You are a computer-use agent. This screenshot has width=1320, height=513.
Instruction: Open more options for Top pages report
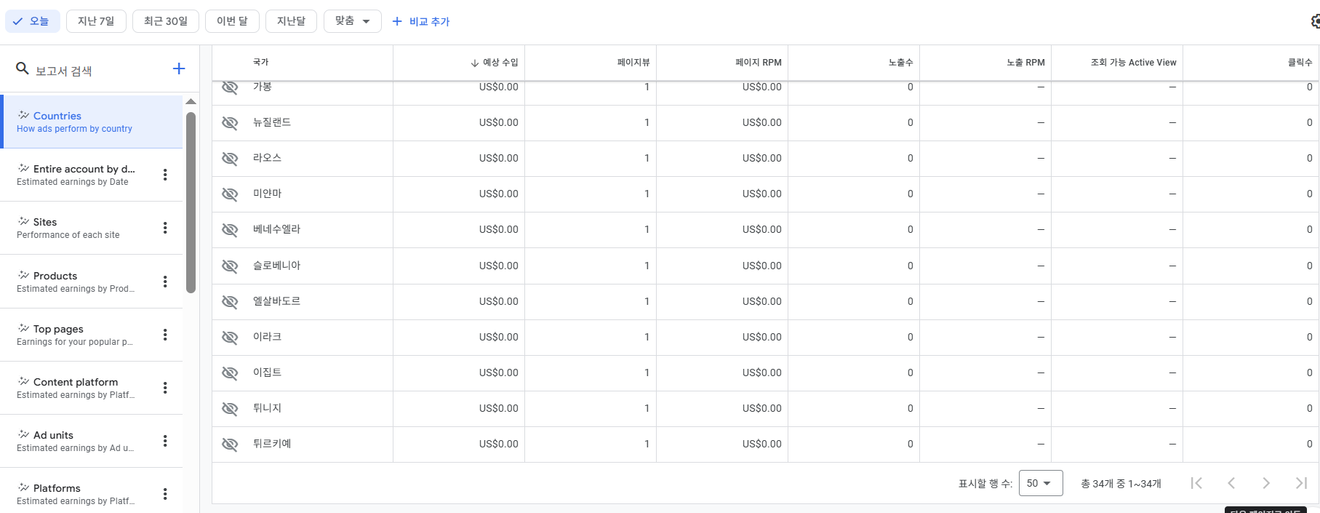pyautogui.click(x=165, y=335)
